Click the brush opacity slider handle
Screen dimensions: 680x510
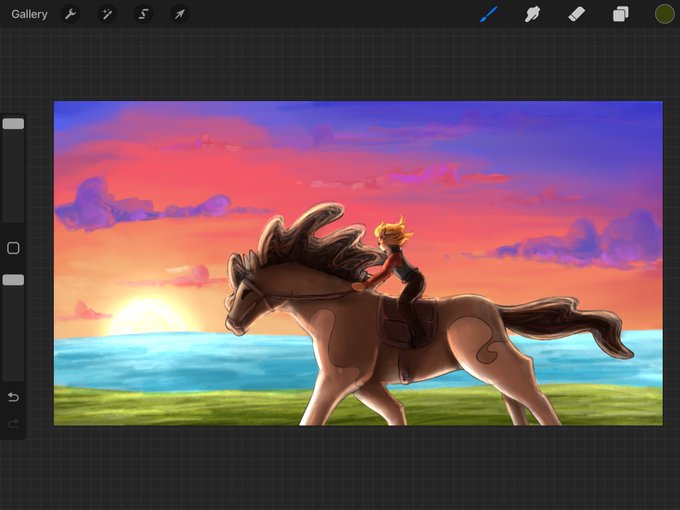tap(13, 280)
